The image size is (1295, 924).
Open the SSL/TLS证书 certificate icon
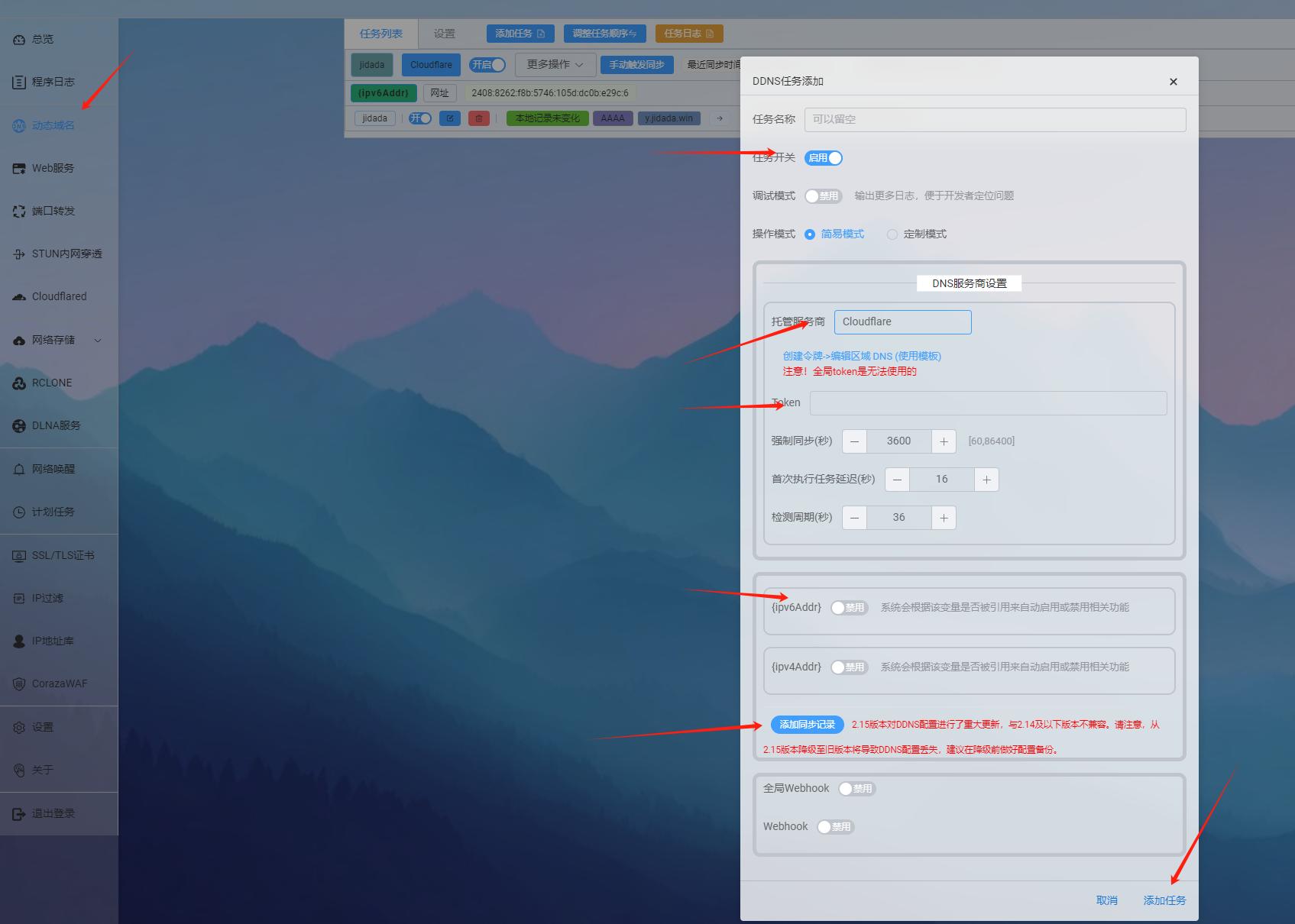pos(19,556)
